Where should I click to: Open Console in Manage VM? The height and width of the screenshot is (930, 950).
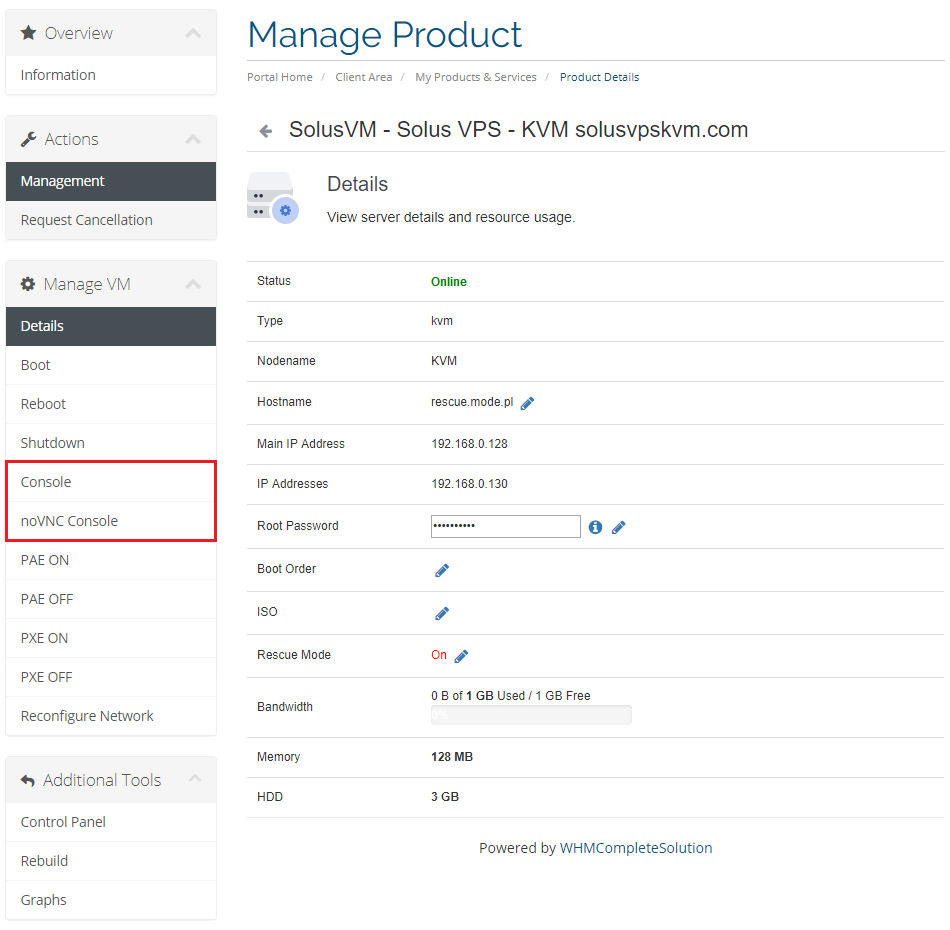111,482
